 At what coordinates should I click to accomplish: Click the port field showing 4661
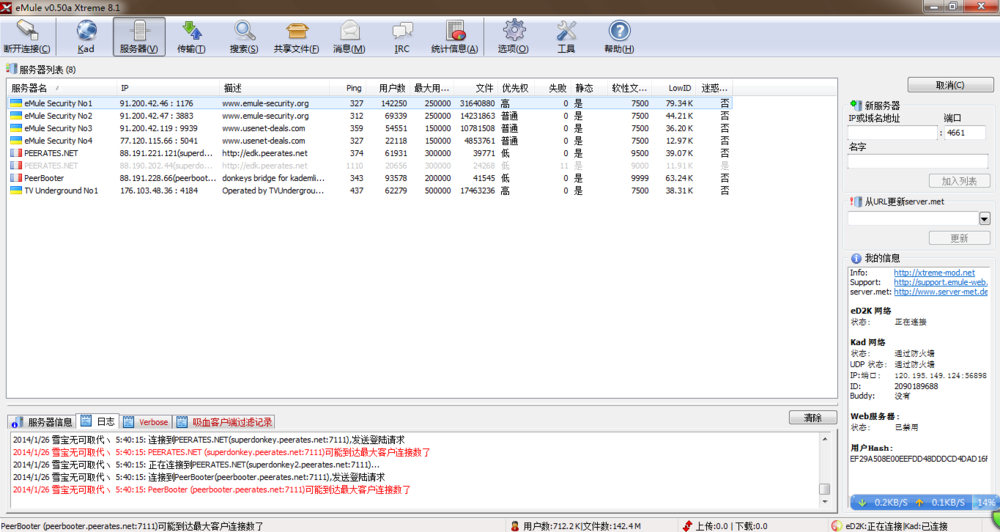965,133
